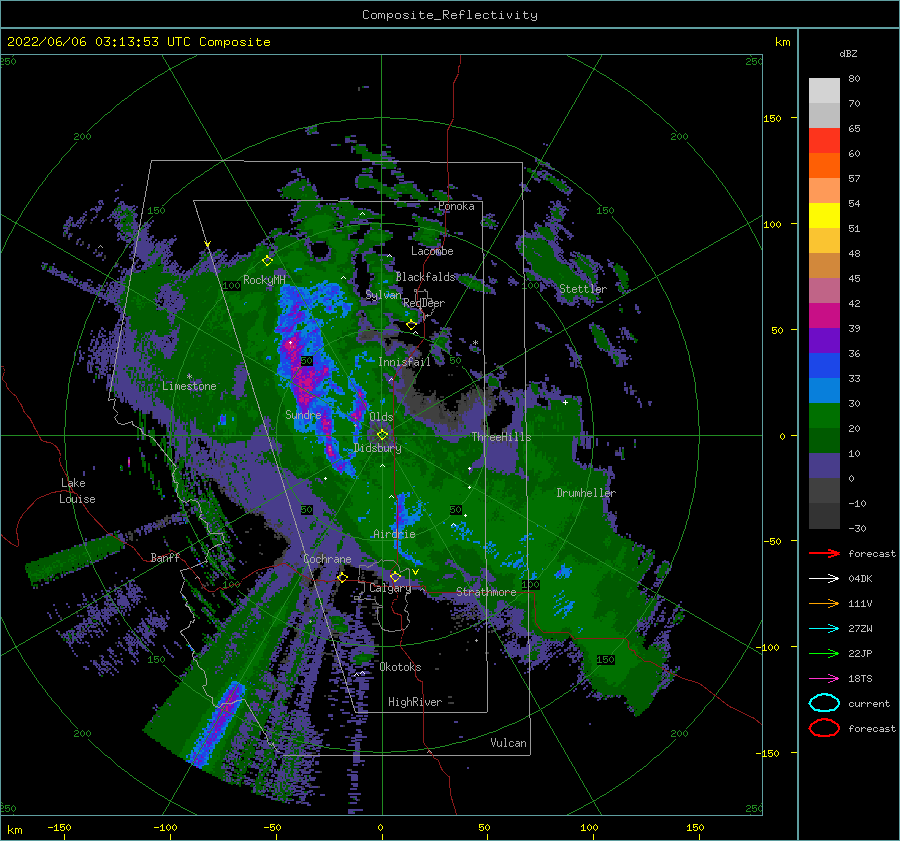Click the Innisfail town label

coord(404,362)
